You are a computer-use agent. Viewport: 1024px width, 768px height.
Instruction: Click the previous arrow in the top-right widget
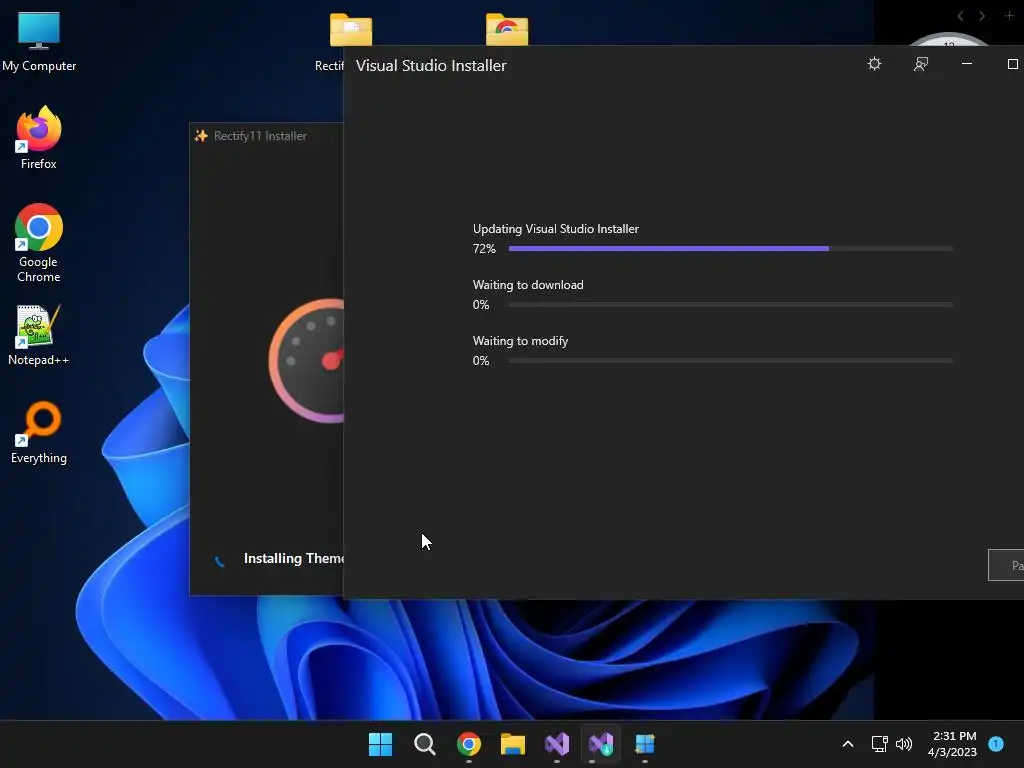960,16
